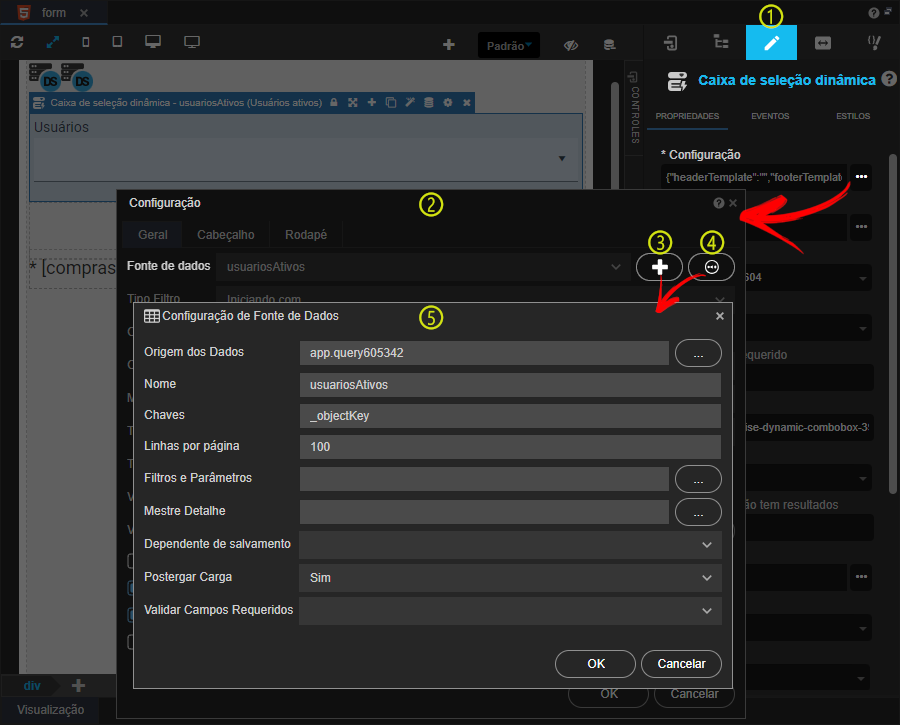Click the ellipsis button beside Mestre Detalhe

698,511
